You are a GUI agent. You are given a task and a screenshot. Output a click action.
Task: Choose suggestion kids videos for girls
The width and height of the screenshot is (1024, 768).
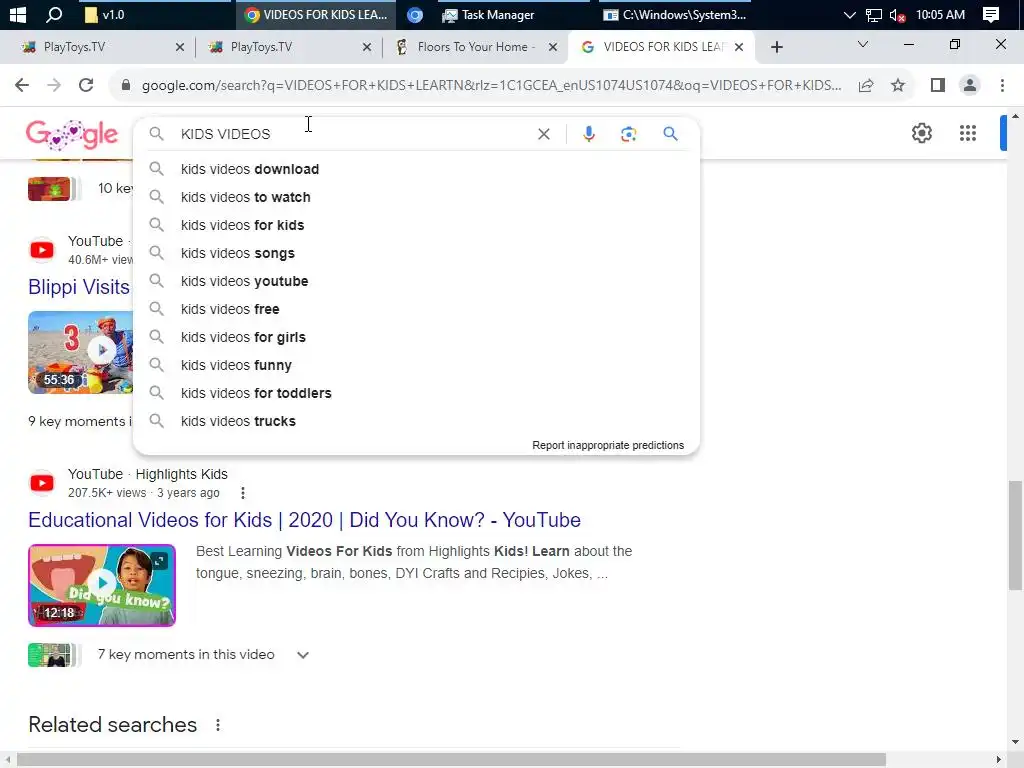coord(416,338)
